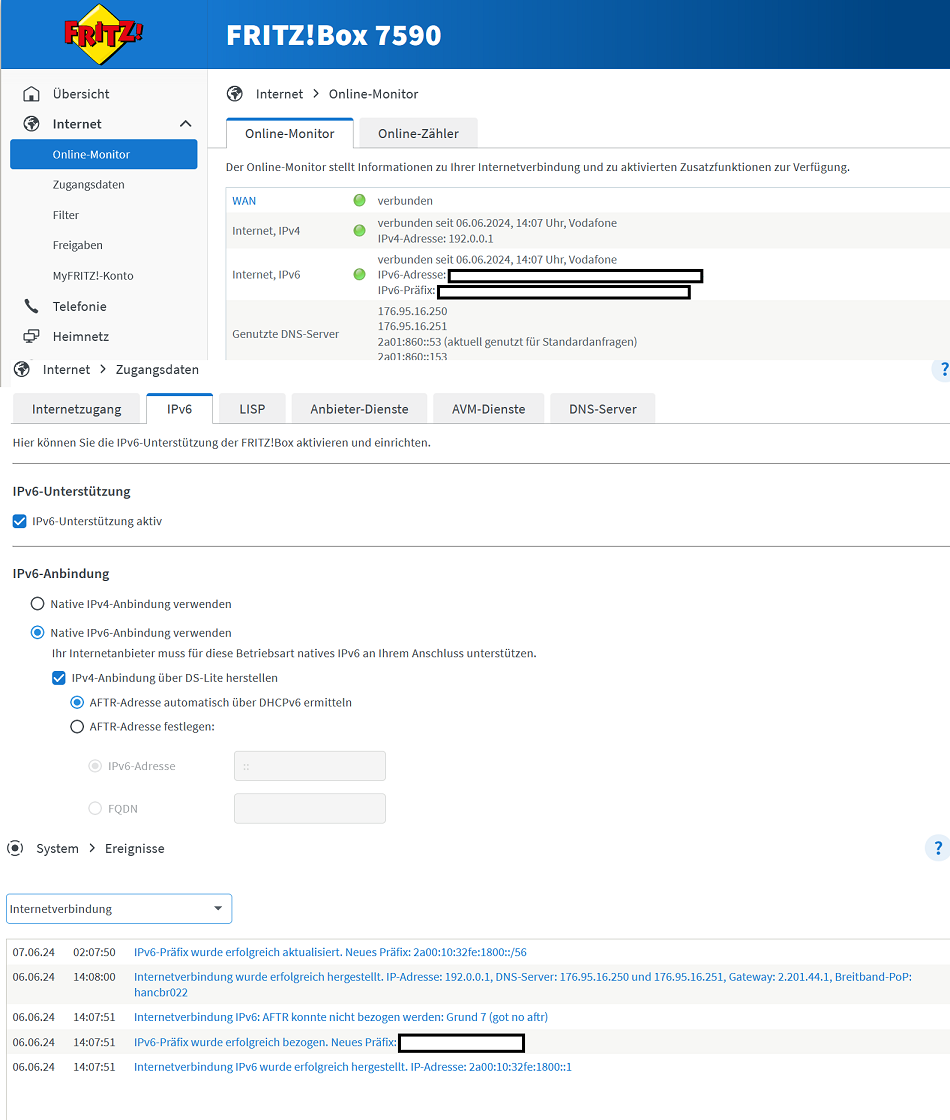Click green WAN status indicator

tap(359, 200)
